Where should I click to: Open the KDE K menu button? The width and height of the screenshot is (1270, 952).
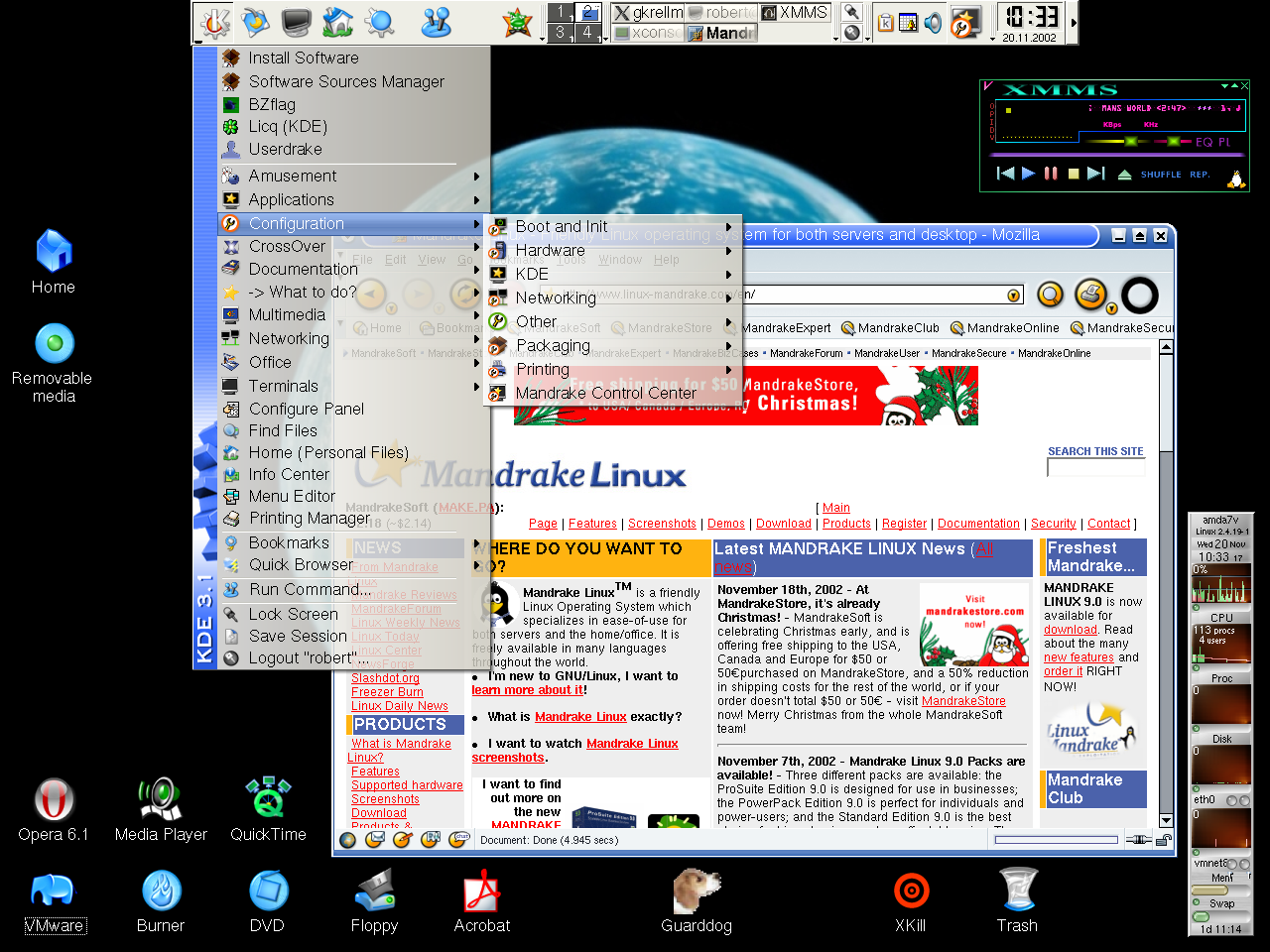click(x=214, y=22)
